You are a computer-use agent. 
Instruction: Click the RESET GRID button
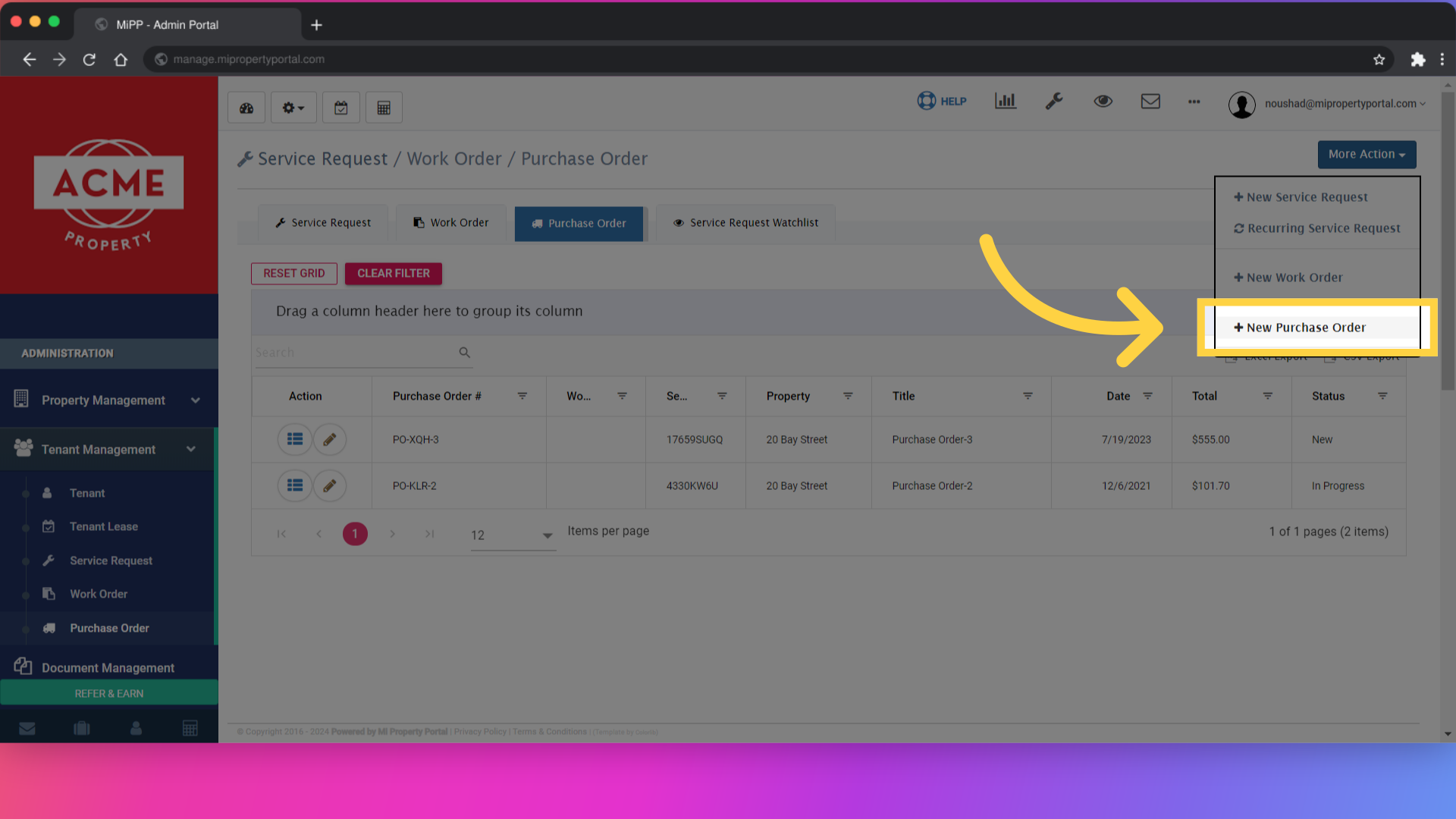[293, 273]
